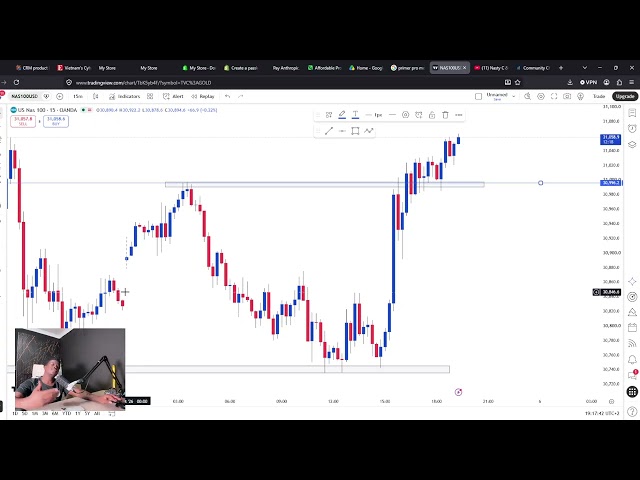This screenshot has width=640, height=480.
Task: Enter fullscreen mode
Action: 554,96
